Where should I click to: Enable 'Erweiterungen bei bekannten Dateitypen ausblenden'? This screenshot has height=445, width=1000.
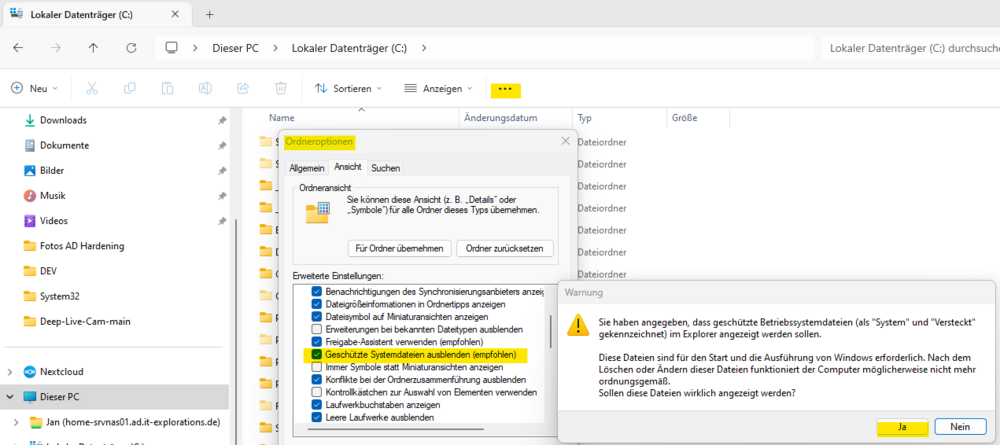(x=317, y=329)
